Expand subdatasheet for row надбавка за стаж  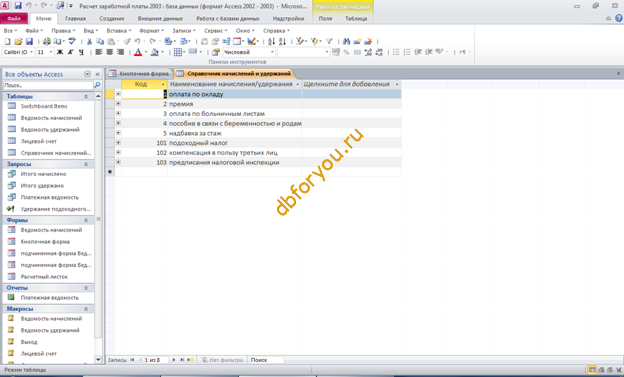(118, 133)
